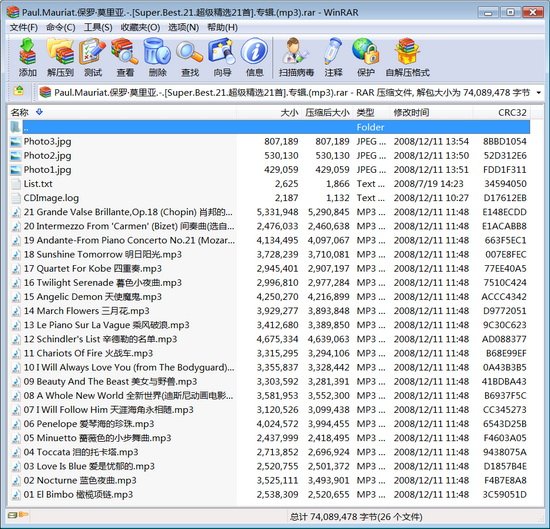550x529 pixels.
Task: Open the address bar dropdown arrow
Action: 538,93
